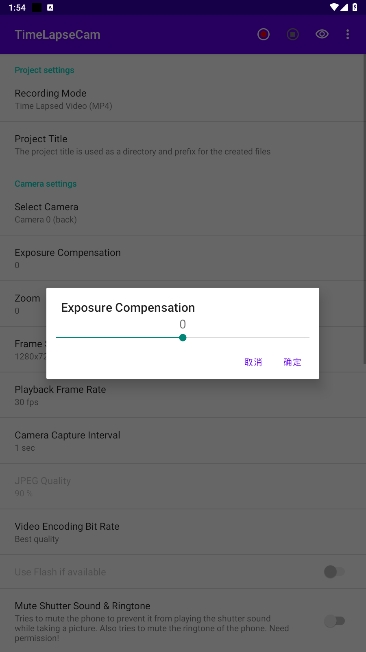Open Video Encoding Bit Rate setting
The height and width of the screenshot is (652, 366).
coord(182,532)
